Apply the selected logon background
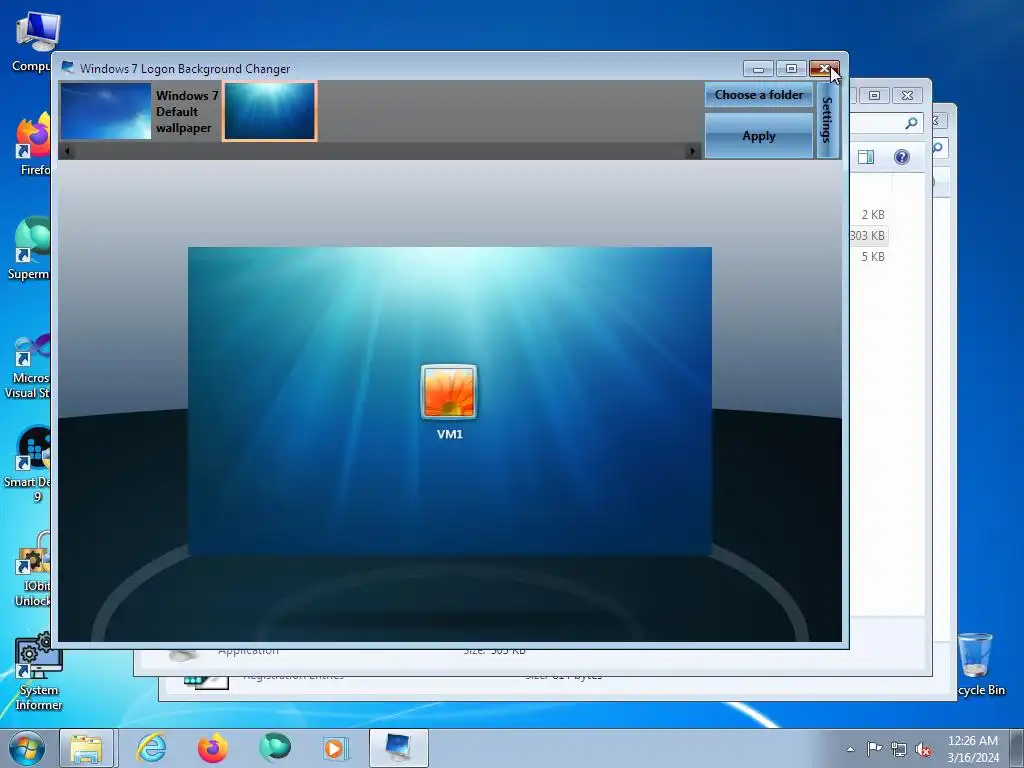This screenshot has height=768, width=1024. coord(759,136)
